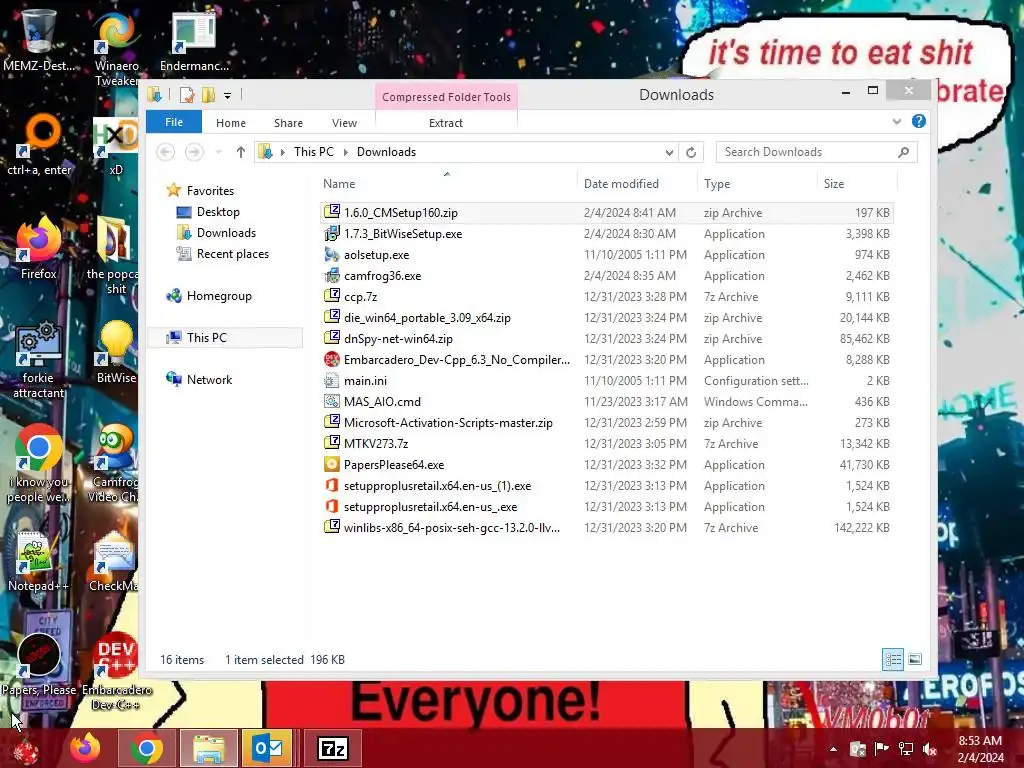The width and height of the screenshot is (1024, 768).
Task: Open the Home ribbon tab
Action: pyautogui.click(x=231, y=123)
